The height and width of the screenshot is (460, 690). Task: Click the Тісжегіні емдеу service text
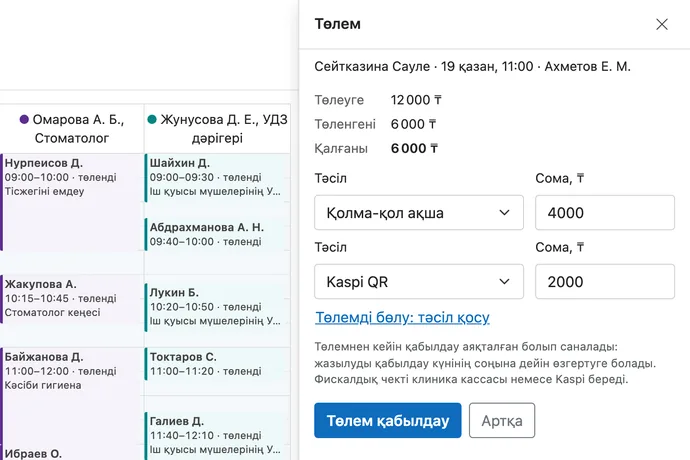(44, 191)
